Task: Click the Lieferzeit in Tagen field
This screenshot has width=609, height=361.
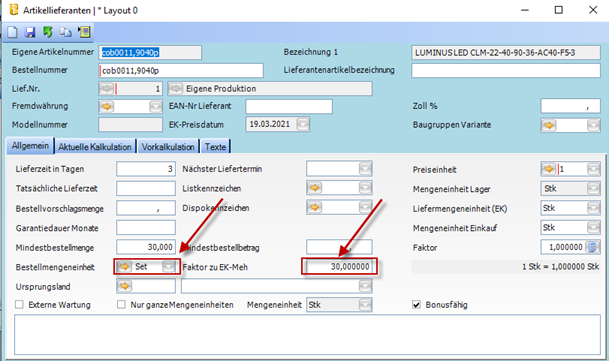Action: (146, 169)
